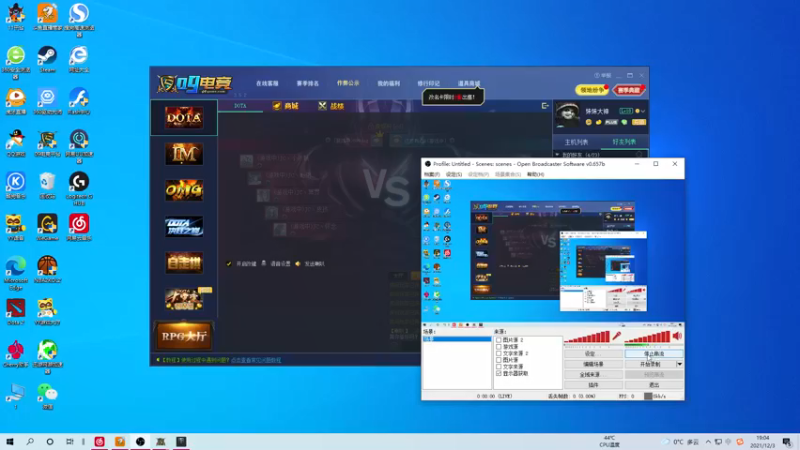
Task: Open Logitech G HUB desktop shortcut
Action: 79,188
